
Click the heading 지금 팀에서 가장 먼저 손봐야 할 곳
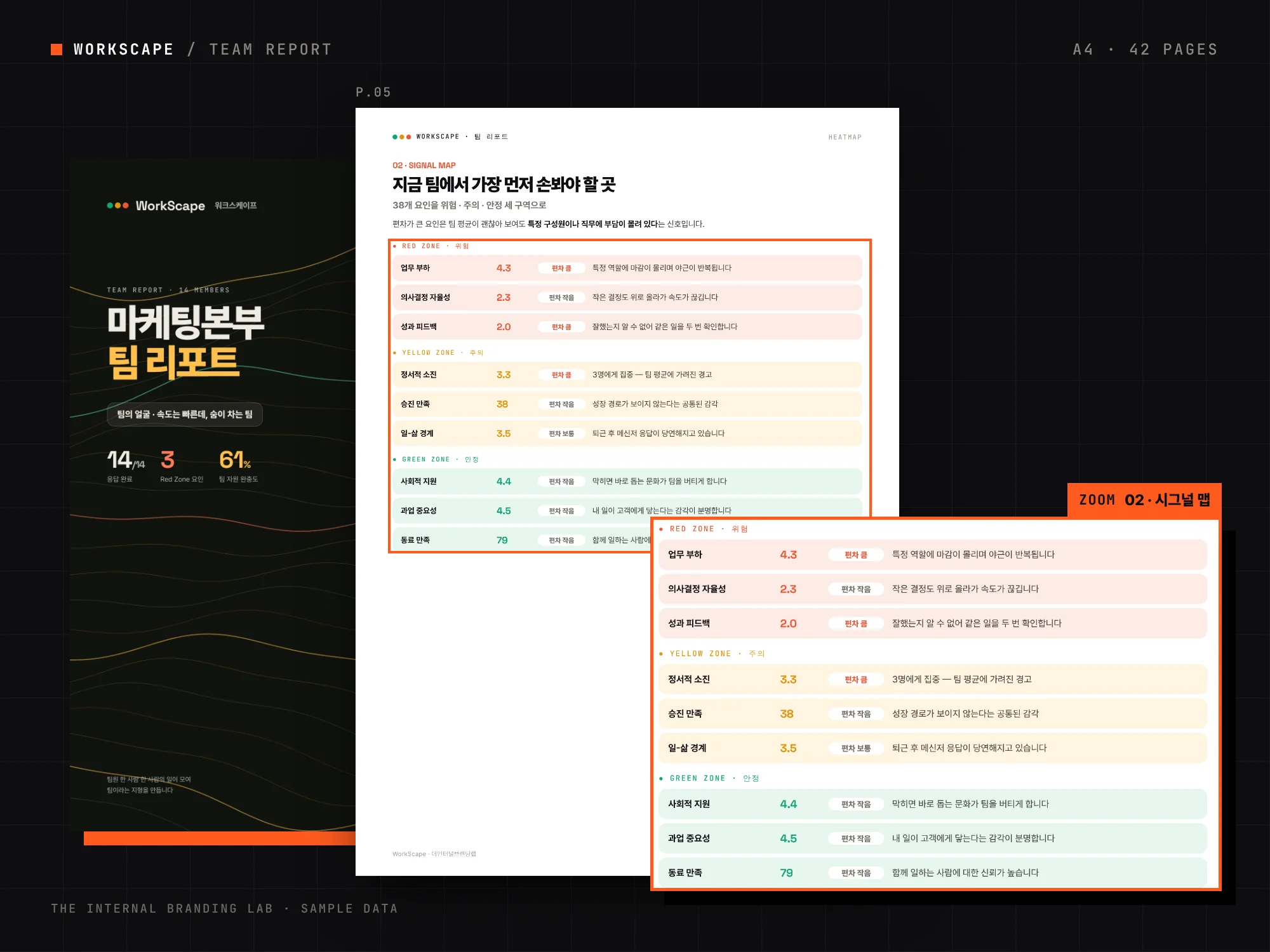tap(504, 185)
